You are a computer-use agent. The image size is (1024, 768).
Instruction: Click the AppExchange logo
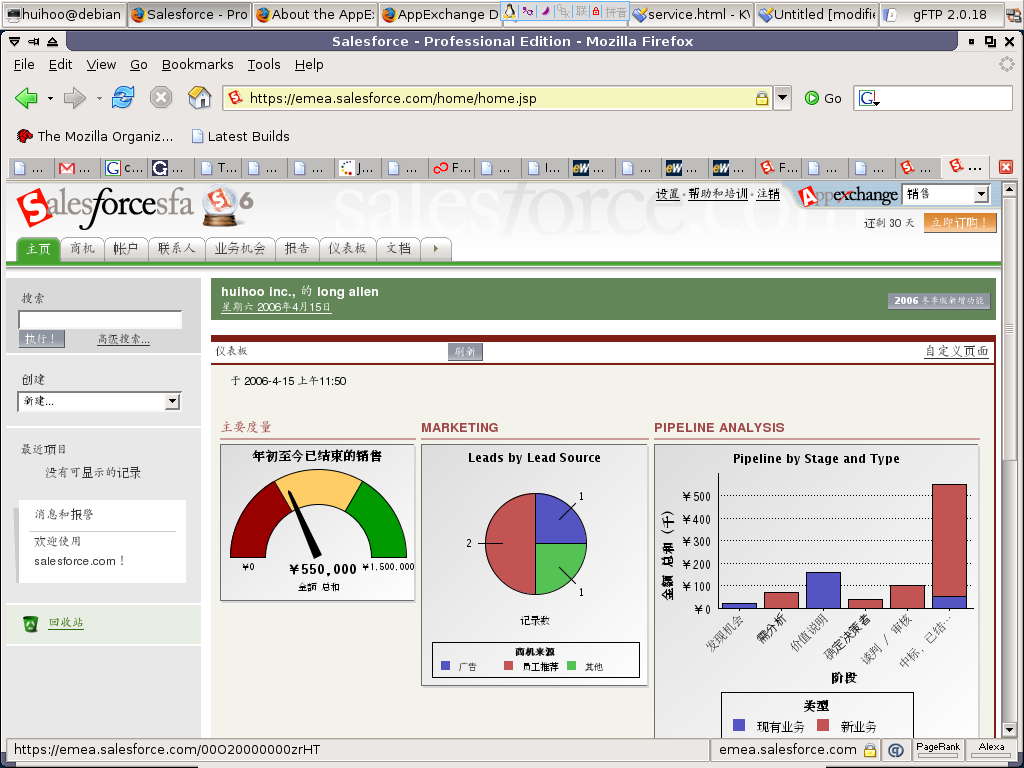click(x=848, y=195)
